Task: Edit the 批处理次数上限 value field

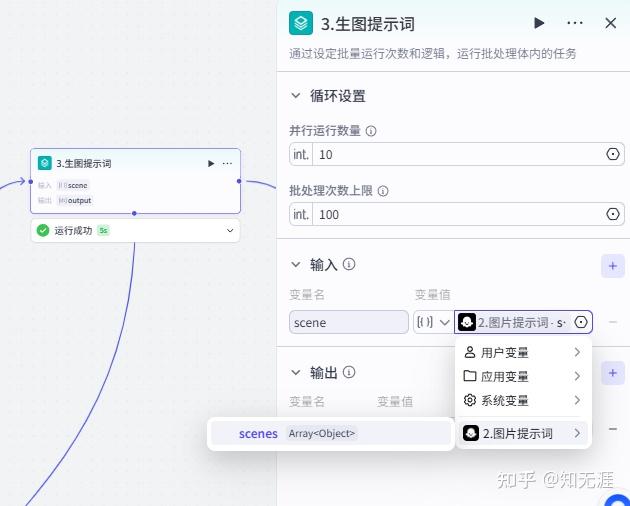Action: [458, 214]
